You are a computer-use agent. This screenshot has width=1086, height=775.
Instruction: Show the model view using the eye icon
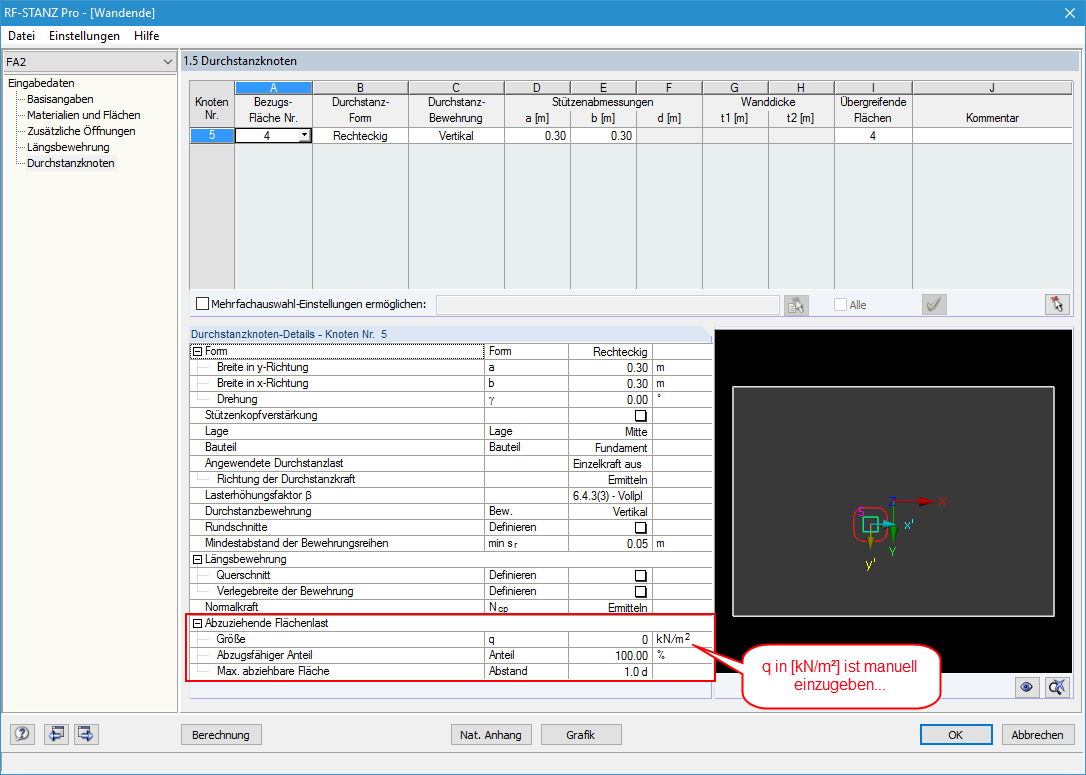click(1026, 687)
